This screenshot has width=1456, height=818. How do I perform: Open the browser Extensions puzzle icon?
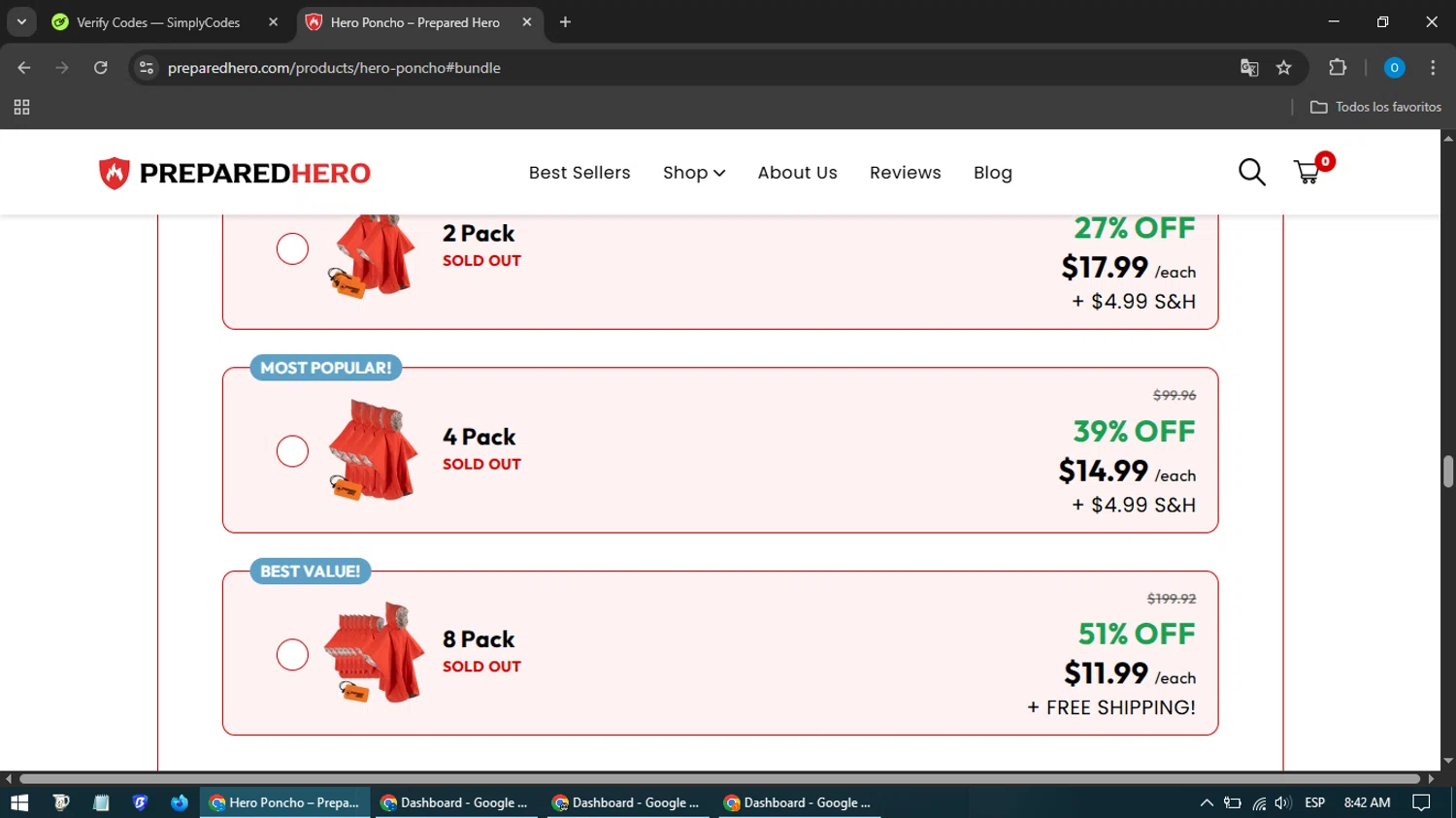coord(1338,68)
